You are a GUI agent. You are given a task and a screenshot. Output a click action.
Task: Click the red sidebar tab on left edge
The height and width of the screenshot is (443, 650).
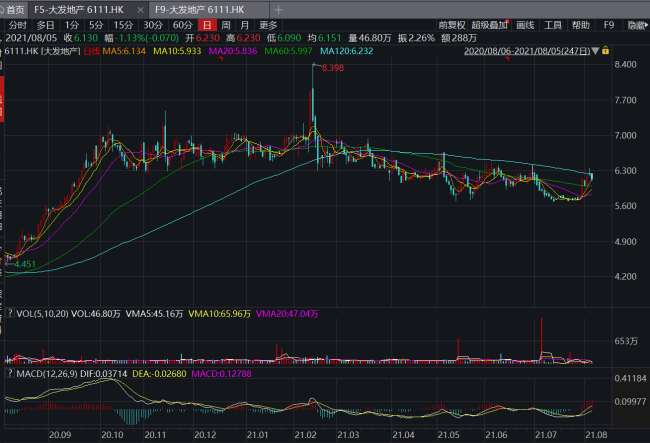(2, 99)
